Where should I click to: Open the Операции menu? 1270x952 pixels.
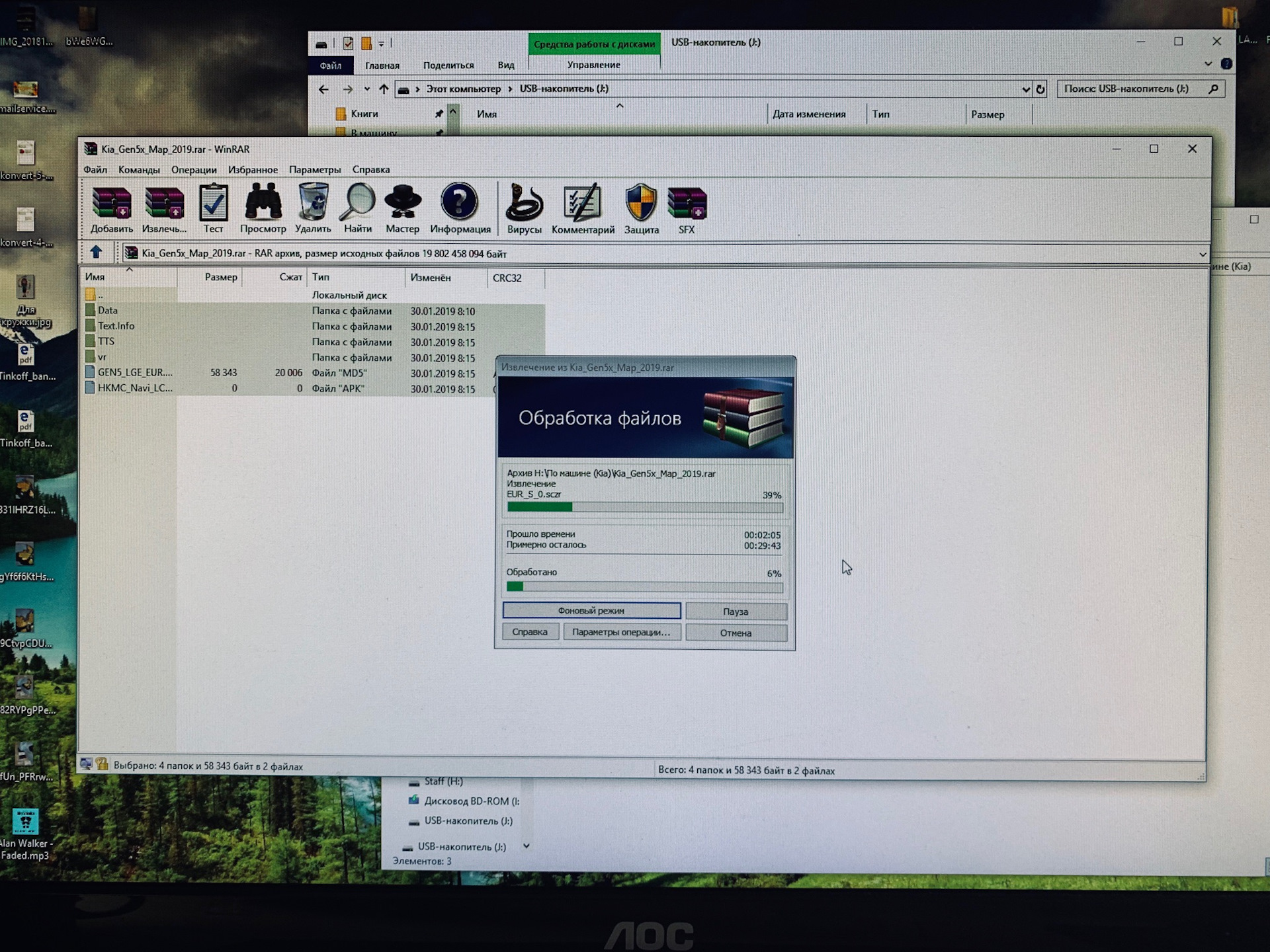coord(194,169)
